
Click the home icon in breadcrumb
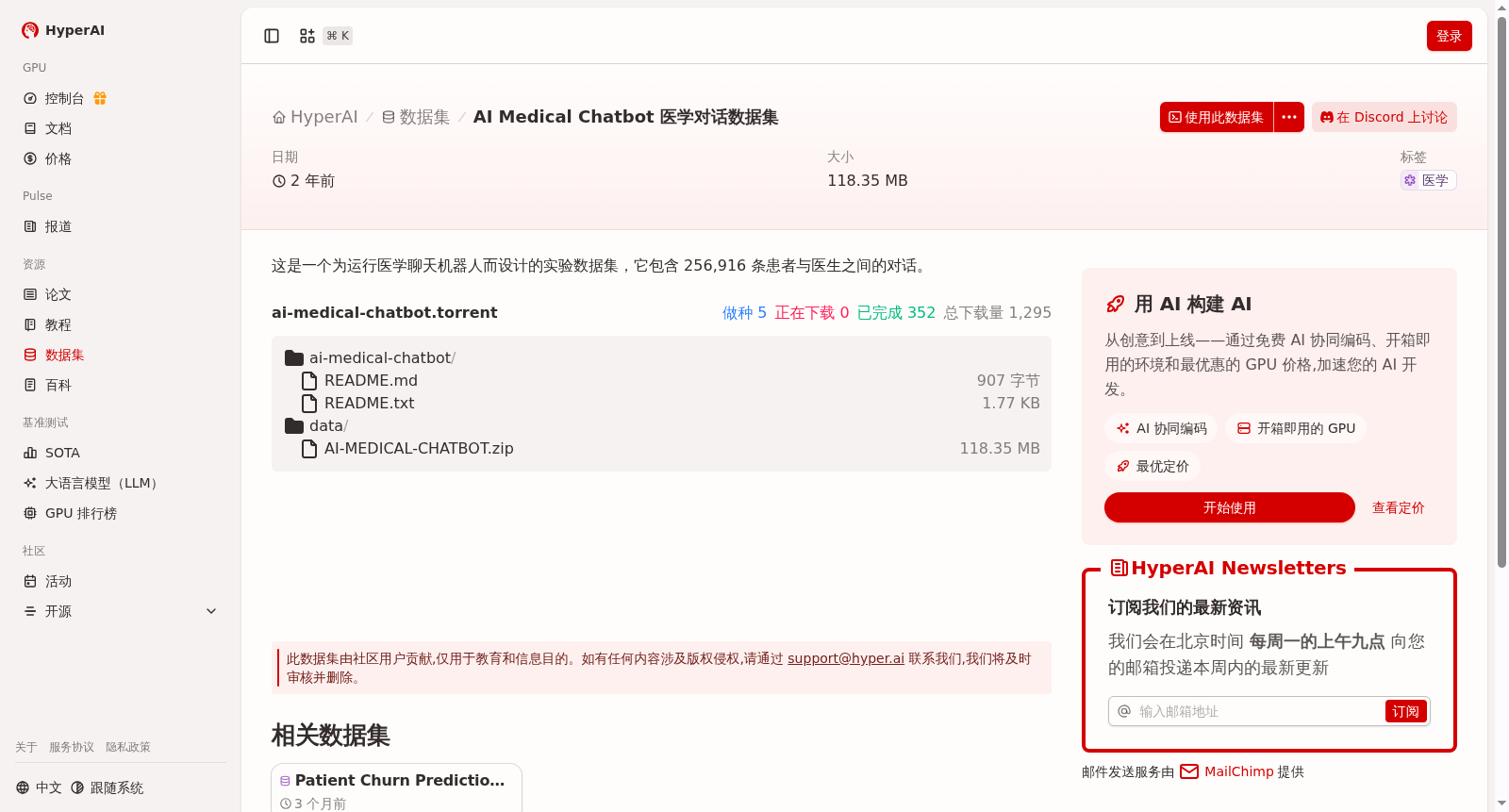point(279,117)
